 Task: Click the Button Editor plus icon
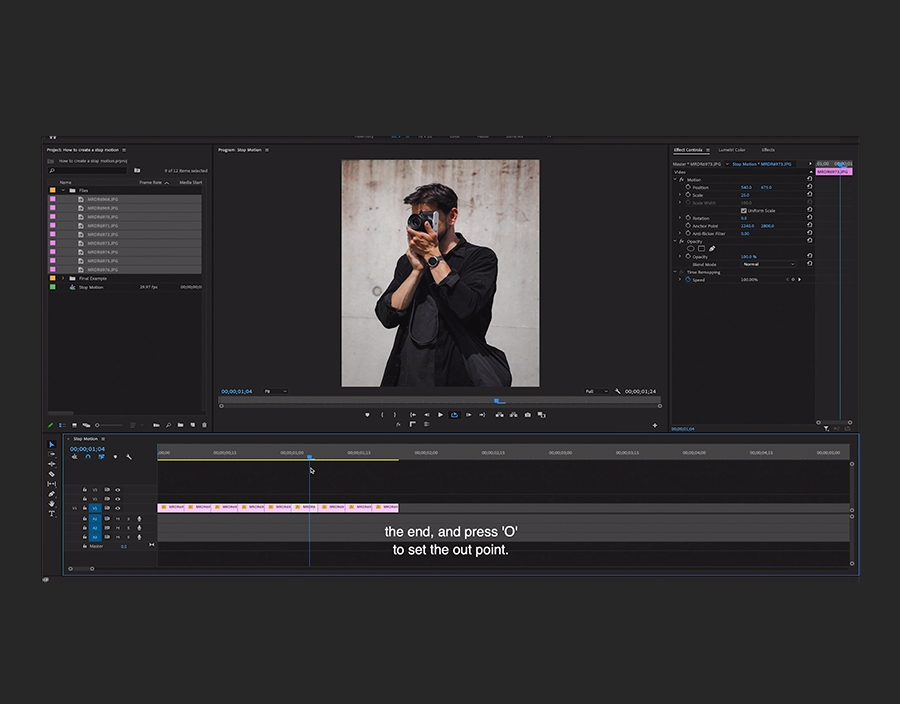pyautogui.click(x=655, y=425)
